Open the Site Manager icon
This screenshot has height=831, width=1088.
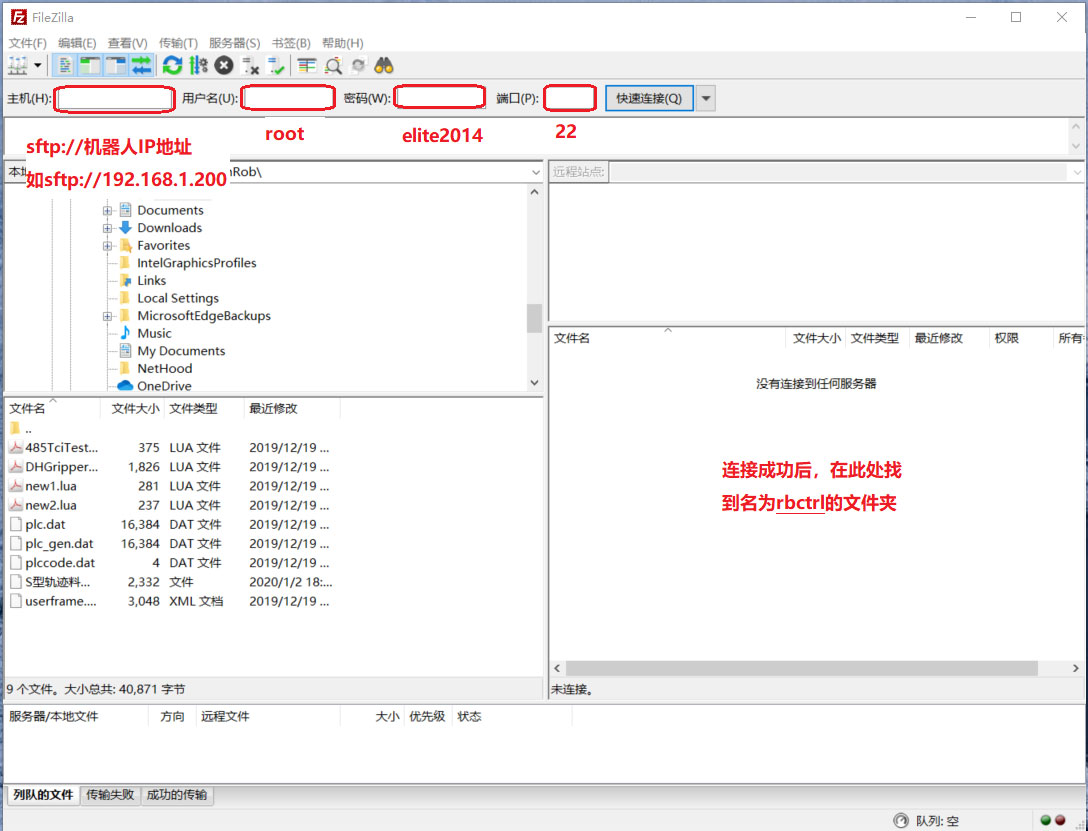(x=17, y=66)
